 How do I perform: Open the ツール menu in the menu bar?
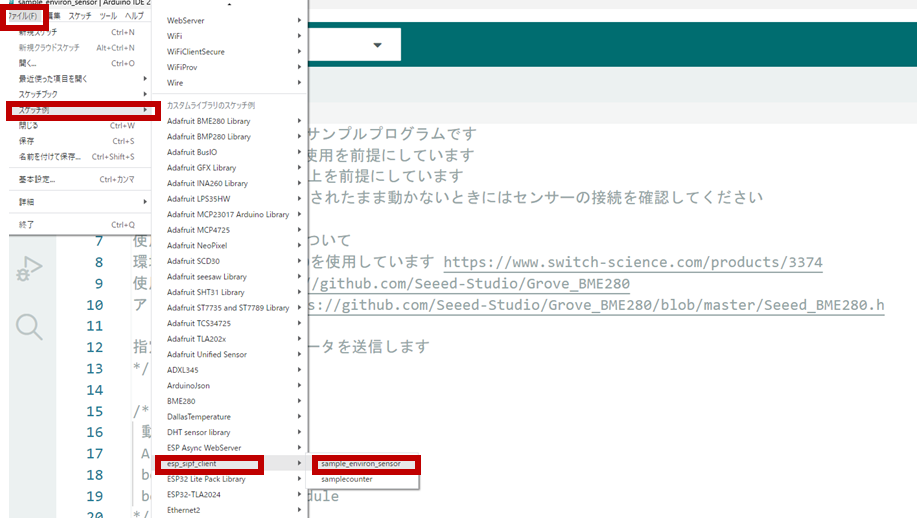108,16
